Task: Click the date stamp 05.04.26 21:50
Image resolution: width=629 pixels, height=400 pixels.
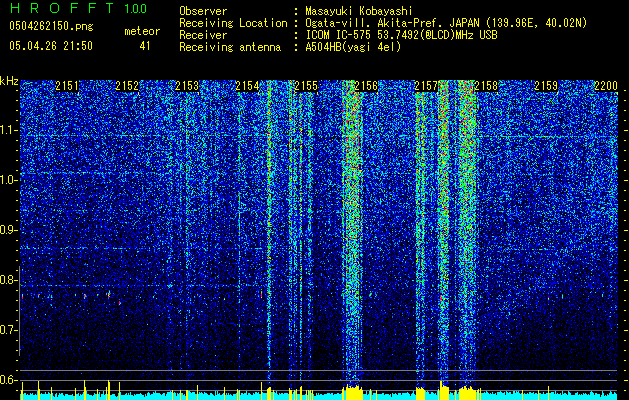Action: click(51, 46)
